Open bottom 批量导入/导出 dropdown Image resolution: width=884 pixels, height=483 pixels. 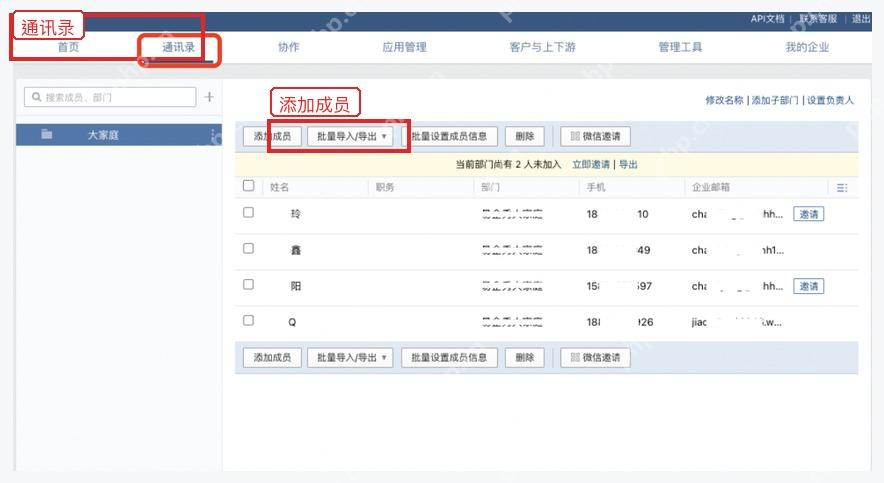[x=350, y=357]
